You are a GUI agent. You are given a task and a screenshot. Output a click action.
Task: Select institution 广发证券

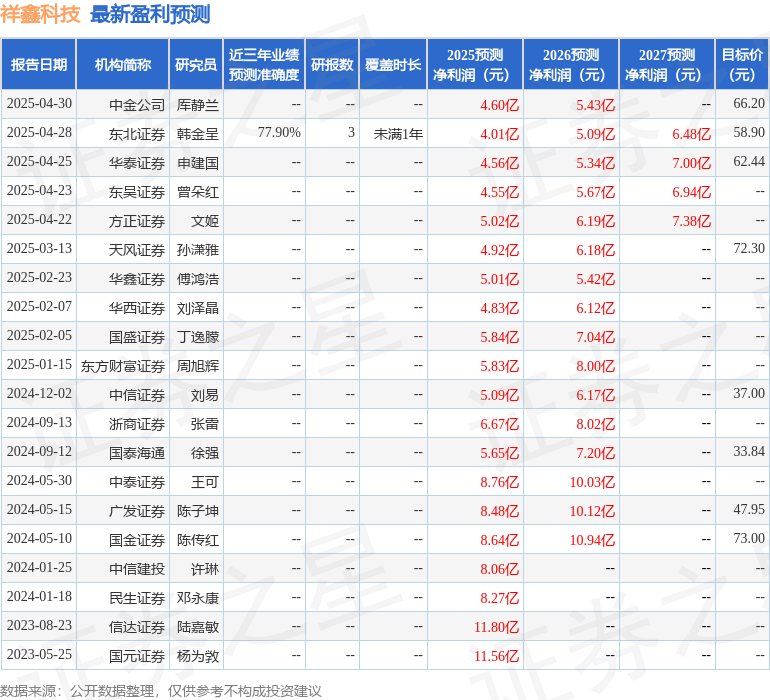click(137, 510)
